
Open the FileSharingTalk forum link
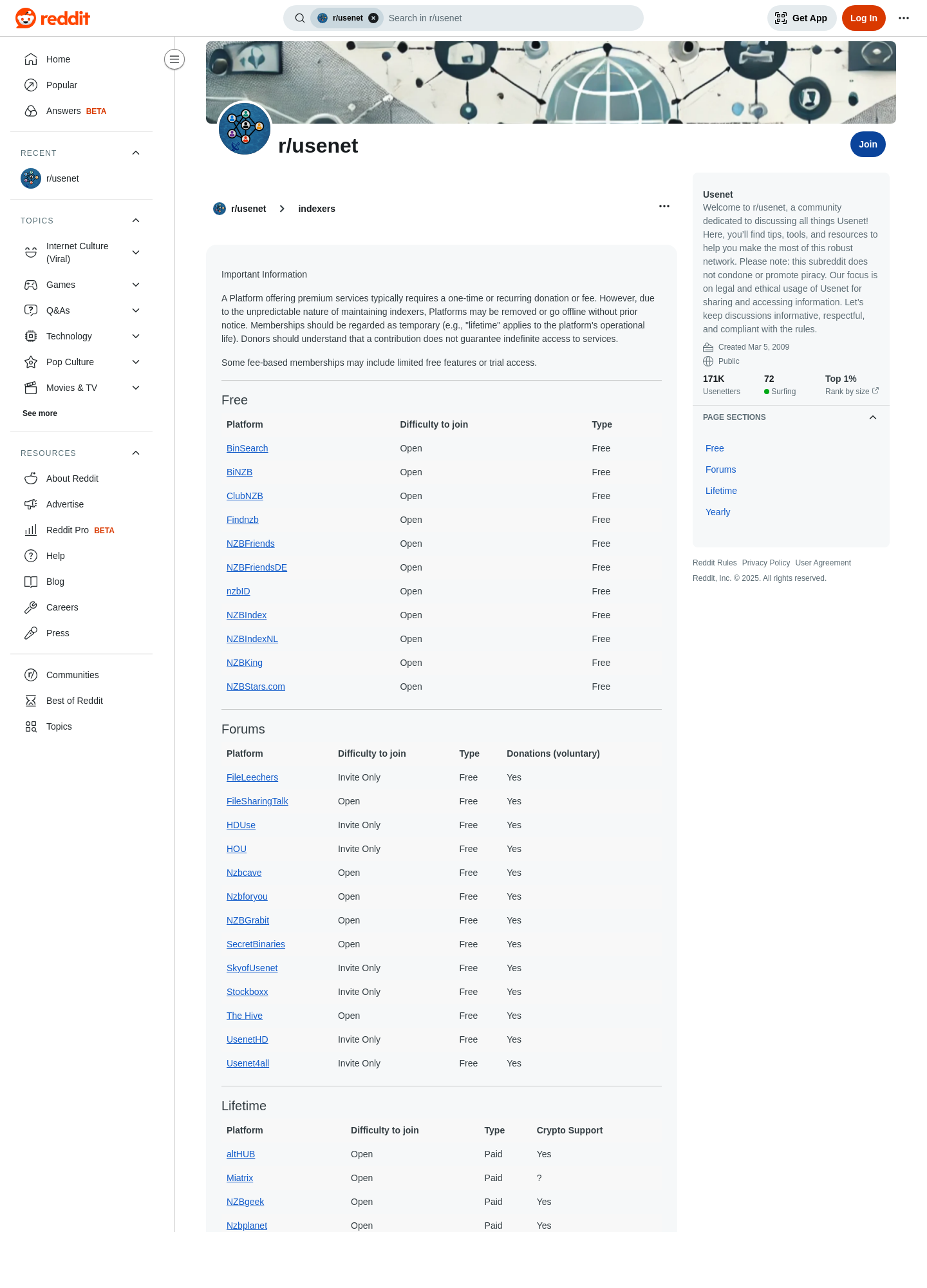(257, 801)
